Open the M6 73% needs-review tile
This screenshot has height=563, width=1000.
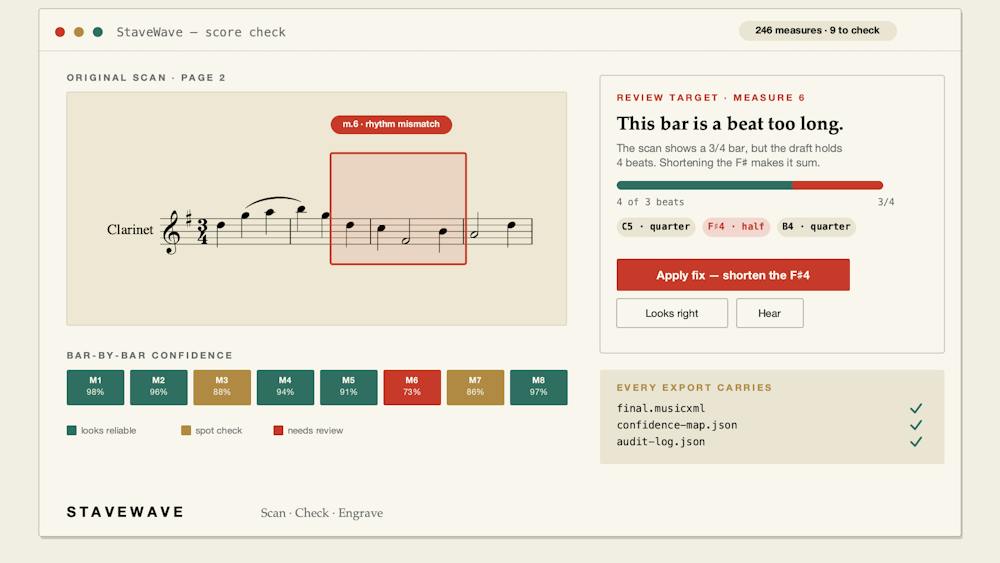[x=411, y=387]
